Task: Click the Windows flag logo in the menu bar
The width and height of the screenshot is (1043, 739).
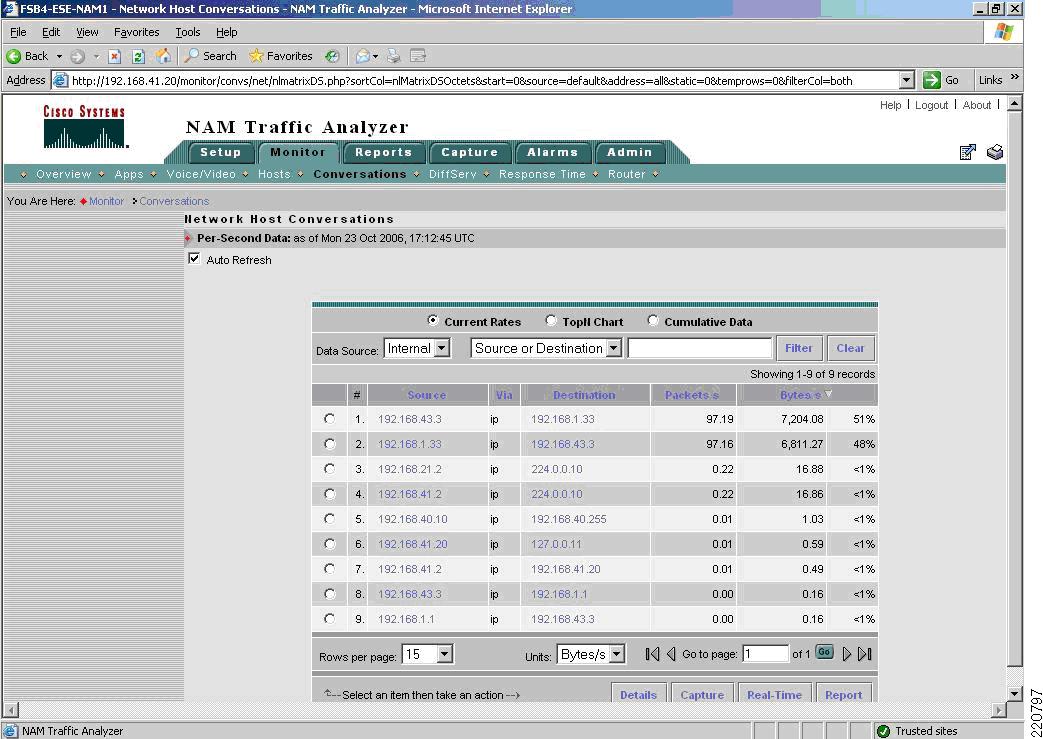Action: click(x=1004, y=32)
